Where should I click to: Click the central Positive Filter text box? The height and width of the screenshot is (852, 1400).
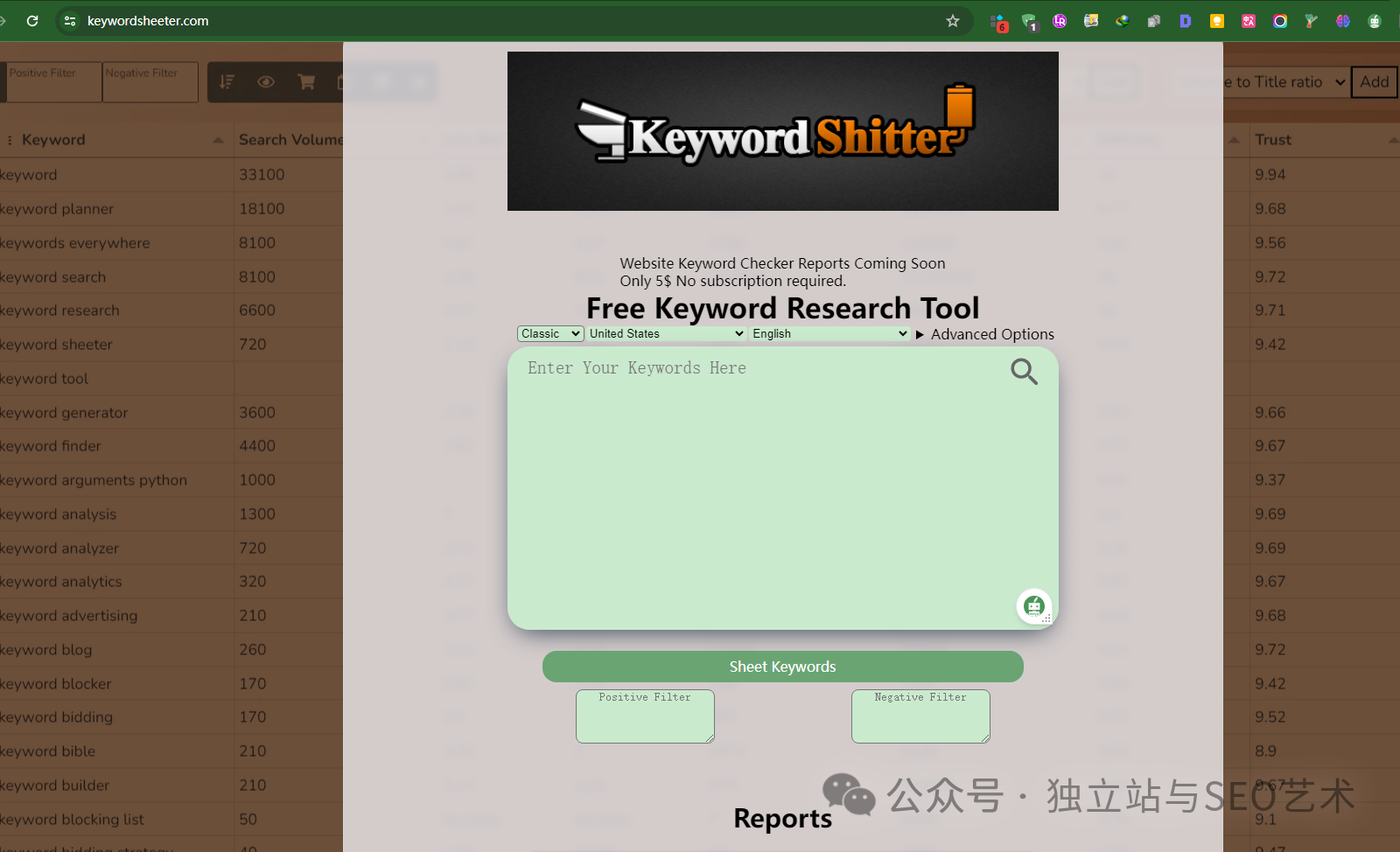pos(645,717)
